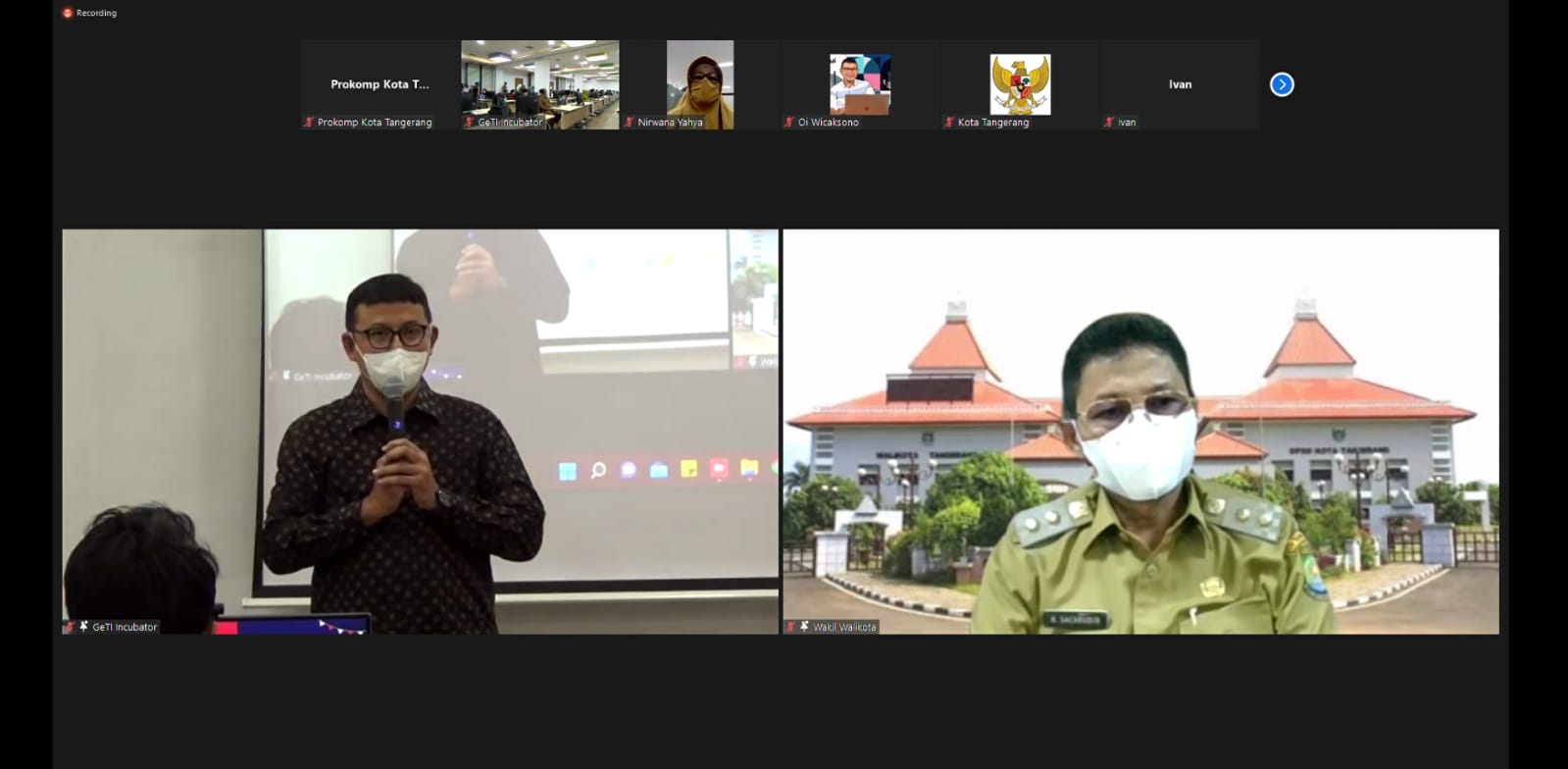Viewport: 1568px width, 769px height.
Task: Click muted mic icon beside Nirwana Yahya
Action: point(630,123)
